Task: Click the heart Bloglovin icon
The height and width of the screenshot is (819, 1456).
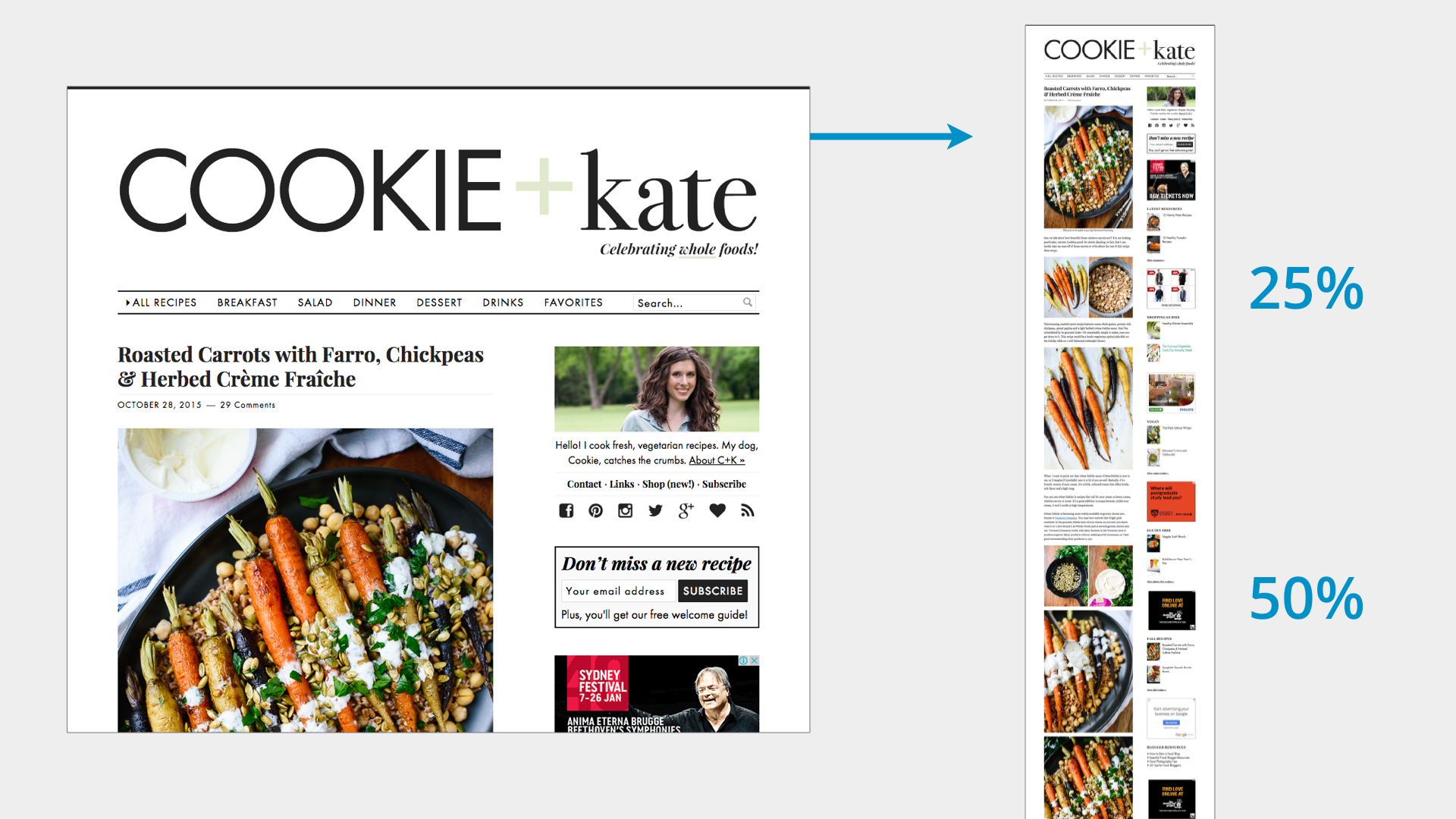Action: click(x=717, y=510)
